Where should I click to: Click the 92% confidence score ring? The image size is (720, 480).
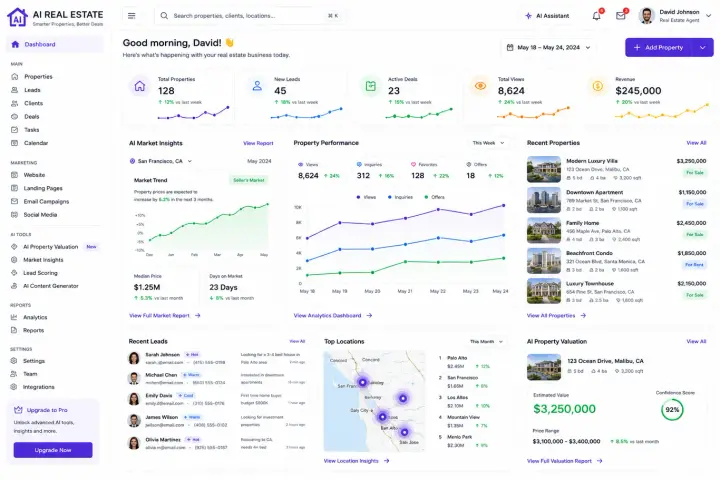pos(672,410)
